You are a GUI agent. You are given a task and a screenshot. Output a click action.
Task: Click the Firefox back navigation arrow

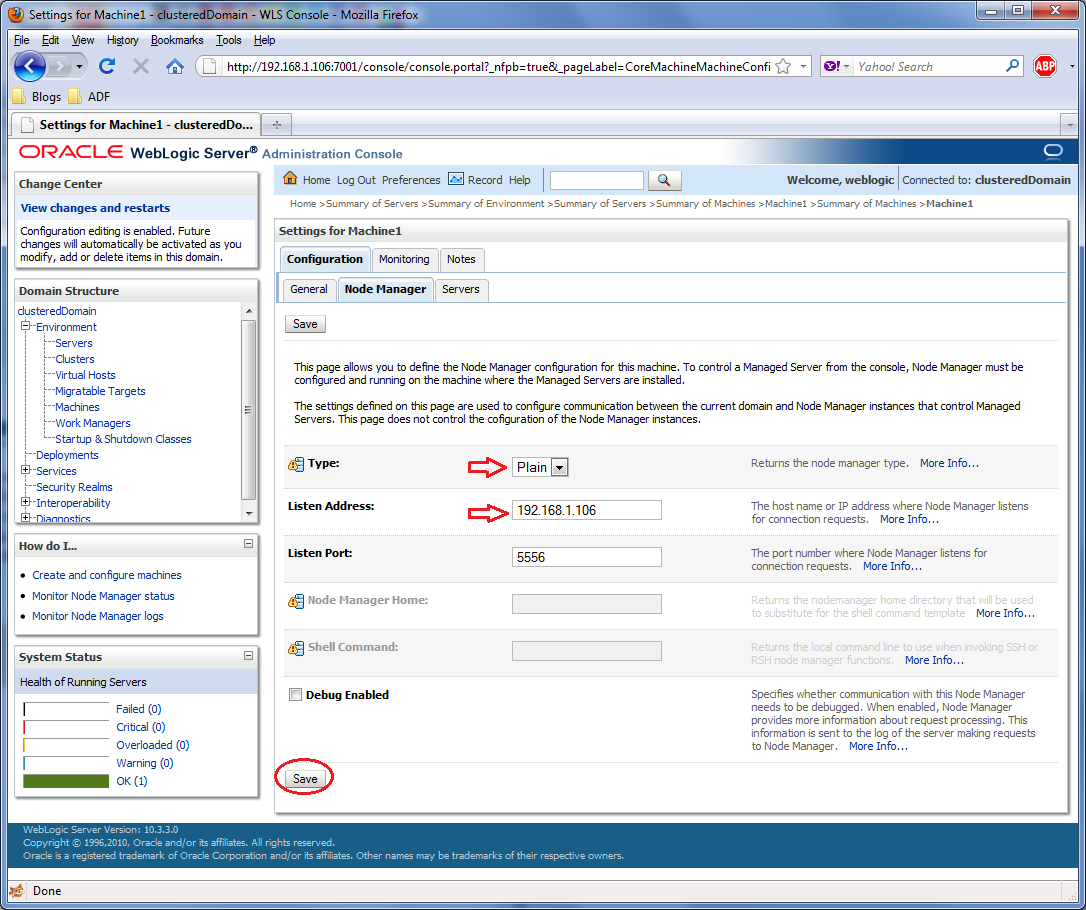tap(30, 66)
